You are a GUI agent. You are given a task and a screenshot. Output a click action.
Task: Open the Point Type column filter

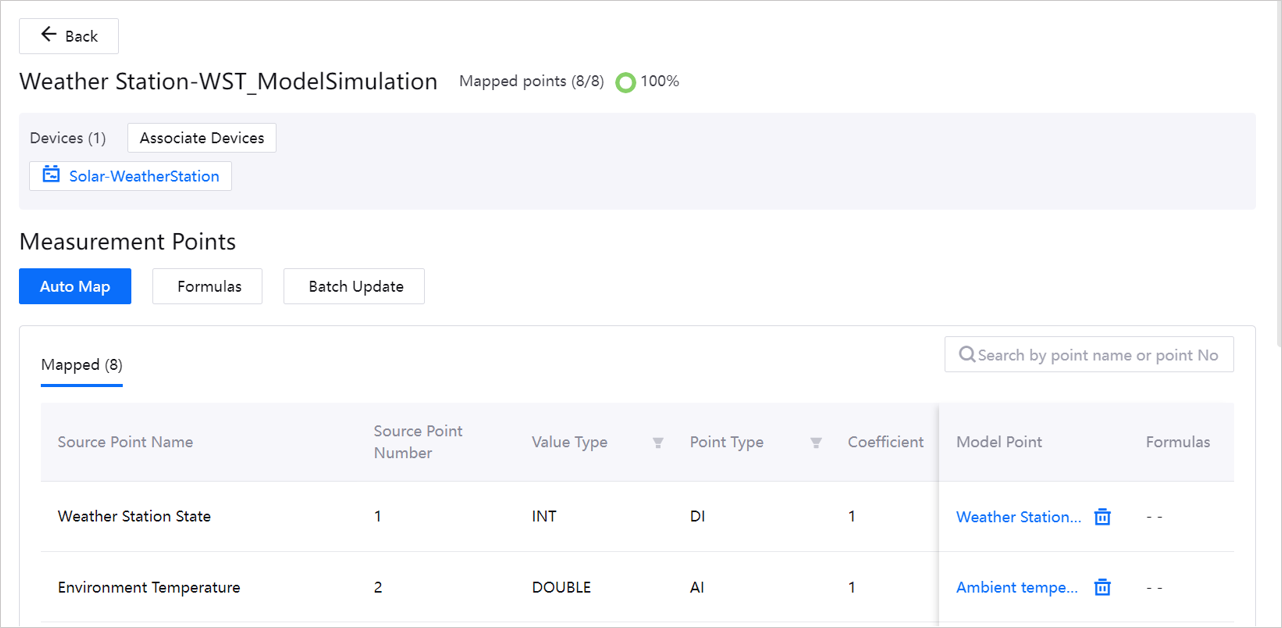point(816,443)
